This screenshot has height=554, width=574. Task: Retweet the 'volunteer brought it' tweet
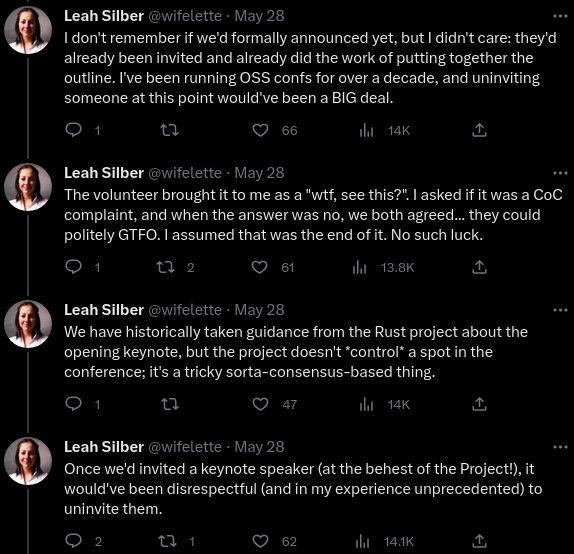click(165, 267)
